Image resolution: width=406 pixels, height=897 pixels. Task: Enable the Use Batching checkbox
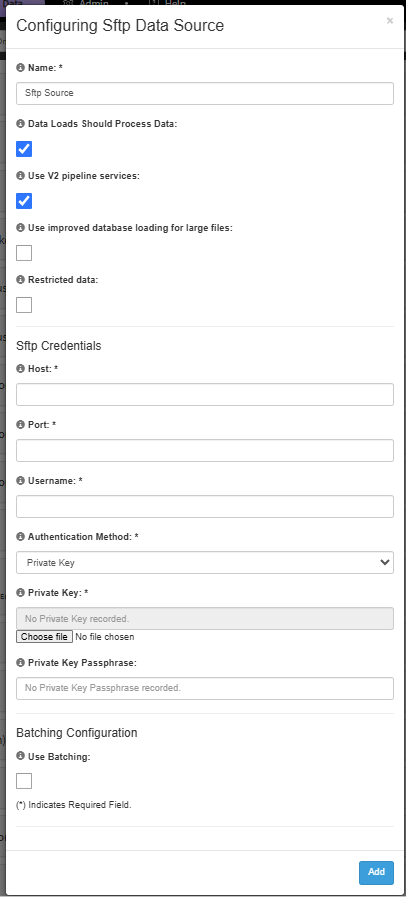coord(24,781)
